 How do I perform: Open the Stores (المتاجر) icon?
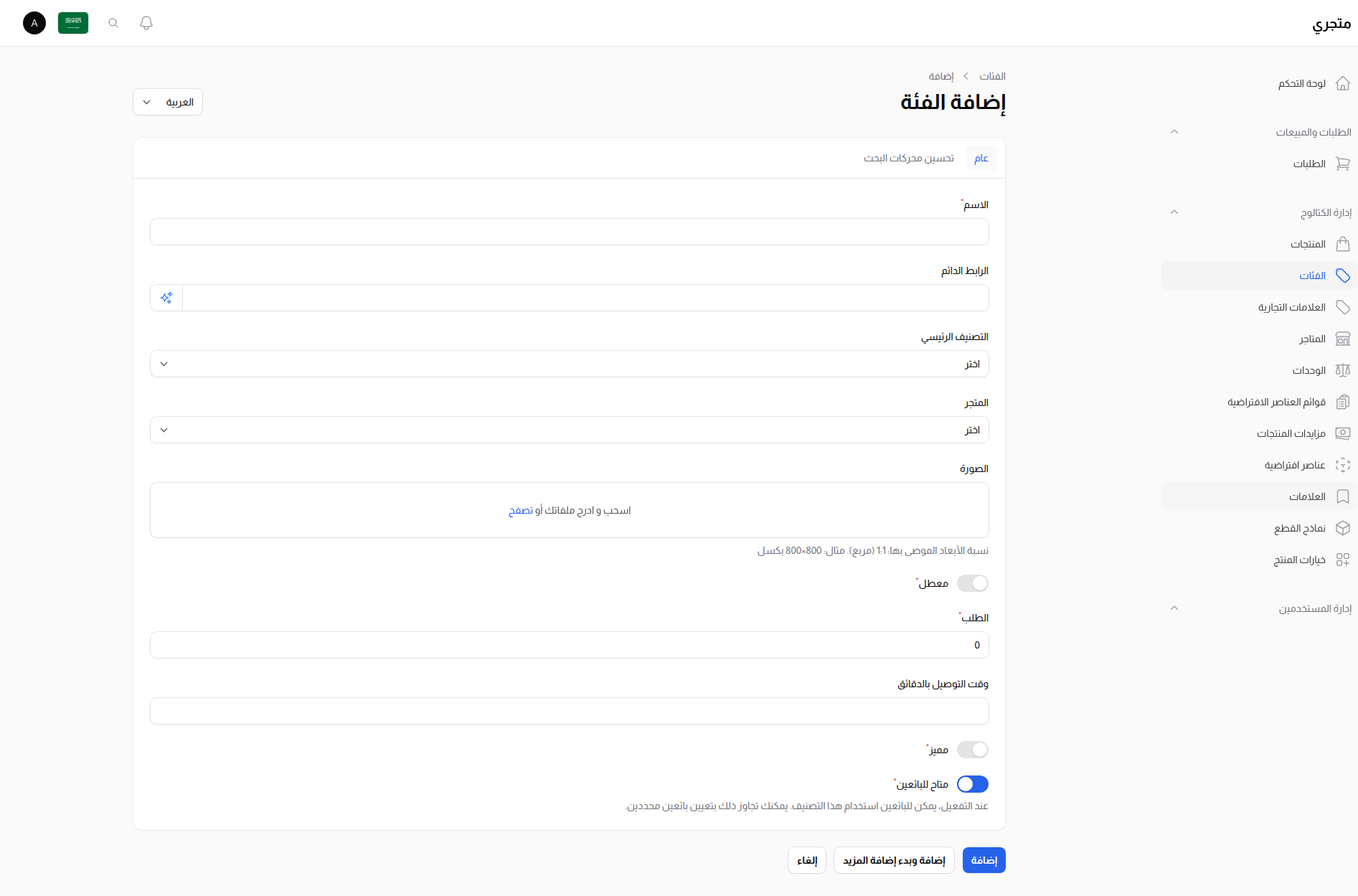click(x=1343, y=339)
